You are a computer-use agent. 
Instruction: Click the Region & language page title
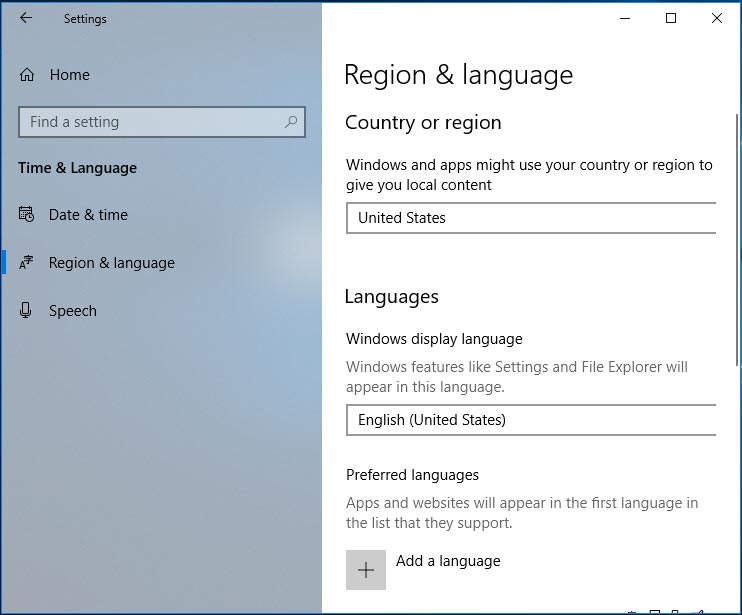[x=458, y=75]
